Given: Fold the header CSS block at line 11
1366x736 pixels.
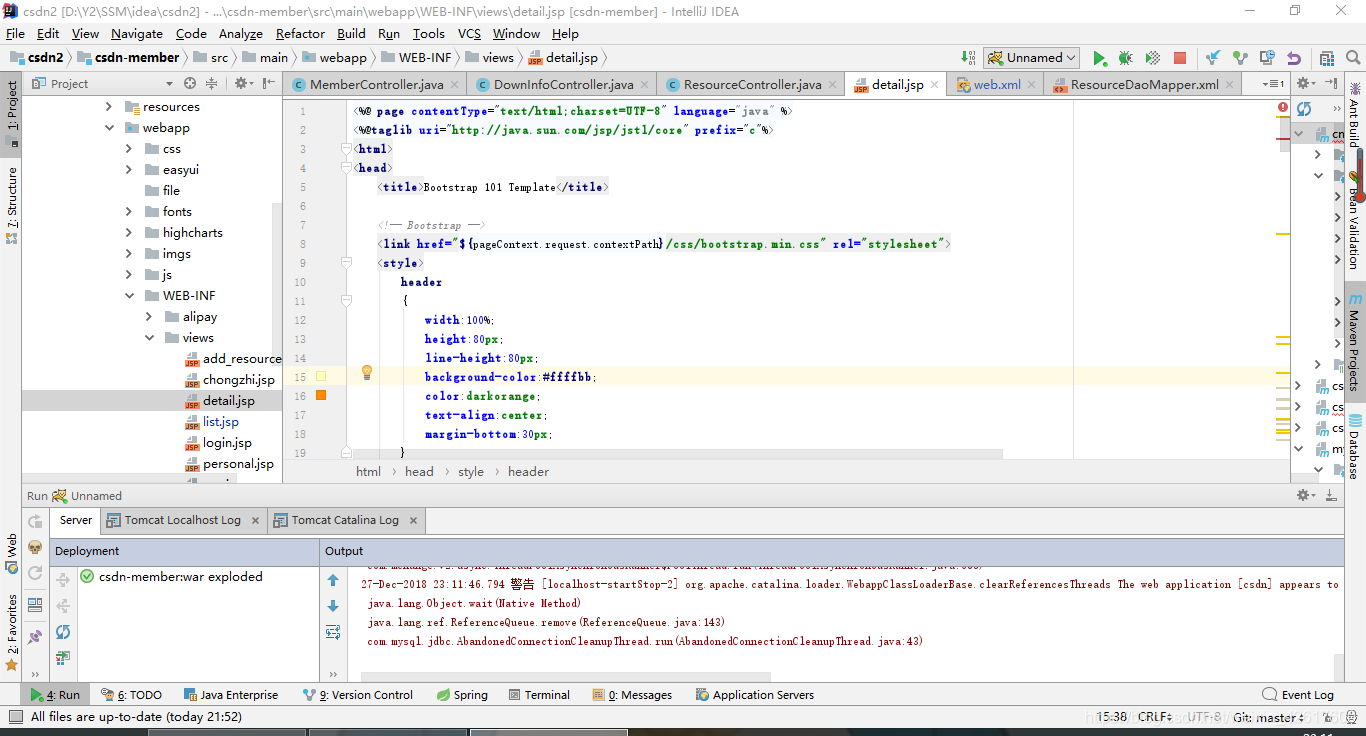Looking at the screenshot, I should click(346, 300).
